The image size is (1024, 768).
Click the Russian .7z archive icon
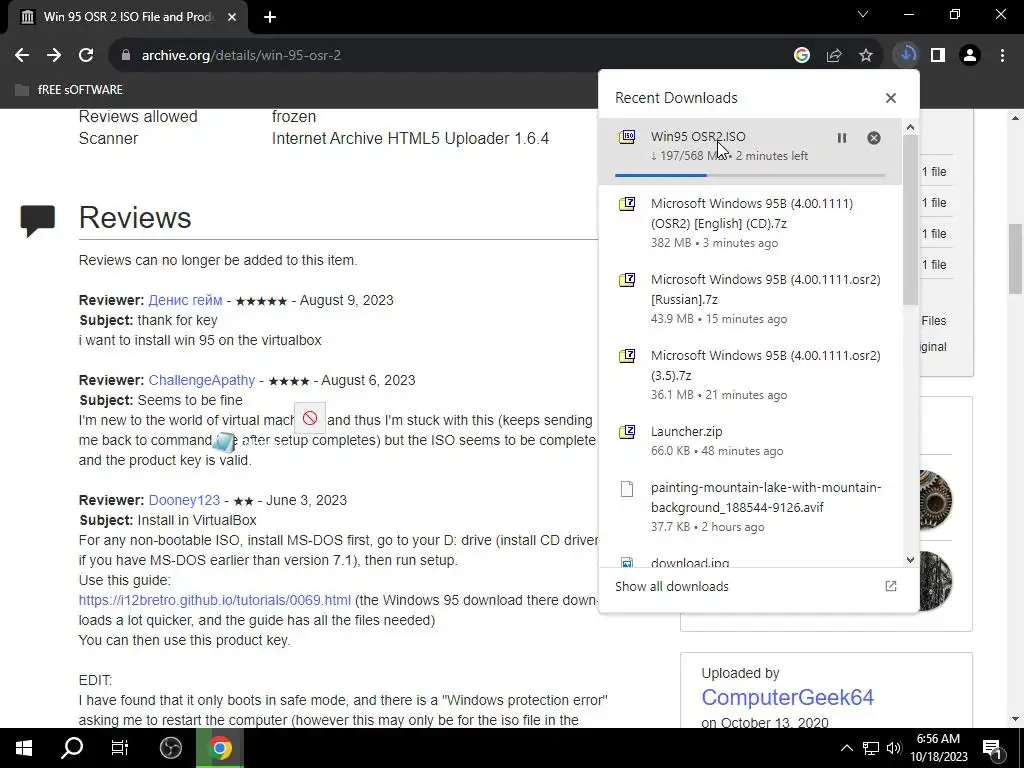[627, 280]
